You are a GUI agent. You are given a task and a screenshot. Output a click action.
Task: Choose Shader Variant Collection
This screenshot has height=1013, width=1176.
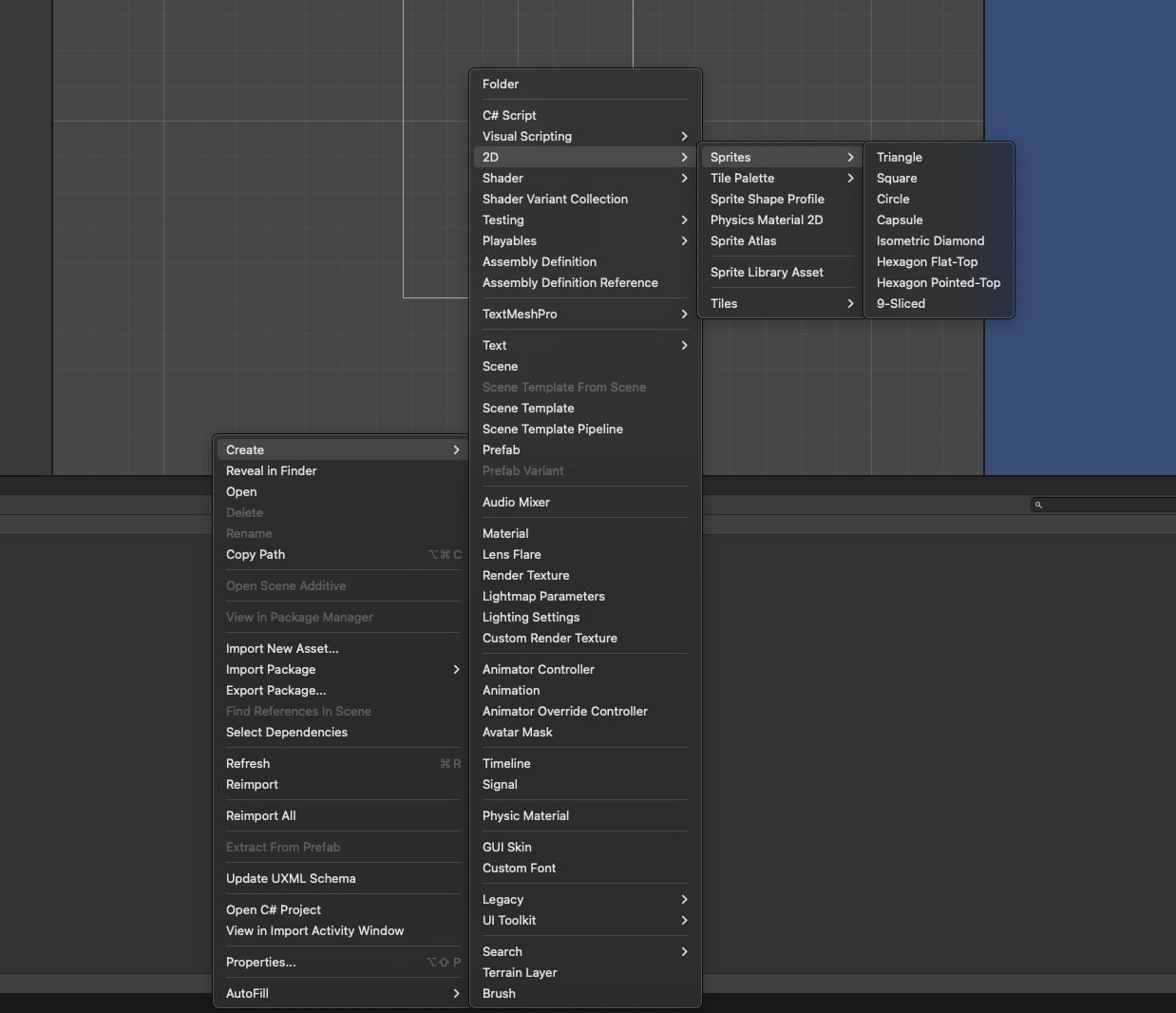pyautogui.click(x=585, y=199)
